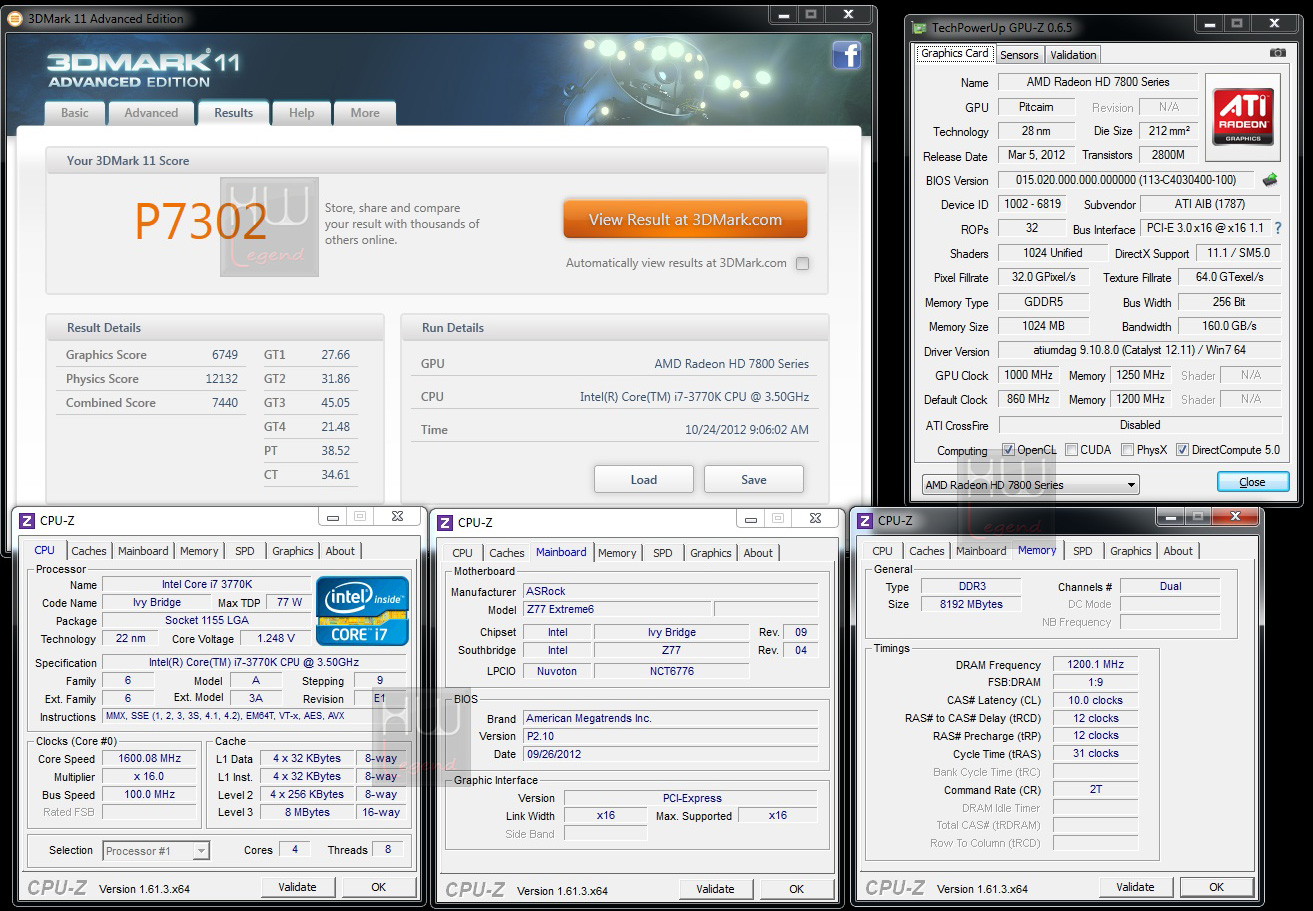1313x911 pixels.
Task: Switch to the Advanced tab in 3DMark
Action: (151, 113)
